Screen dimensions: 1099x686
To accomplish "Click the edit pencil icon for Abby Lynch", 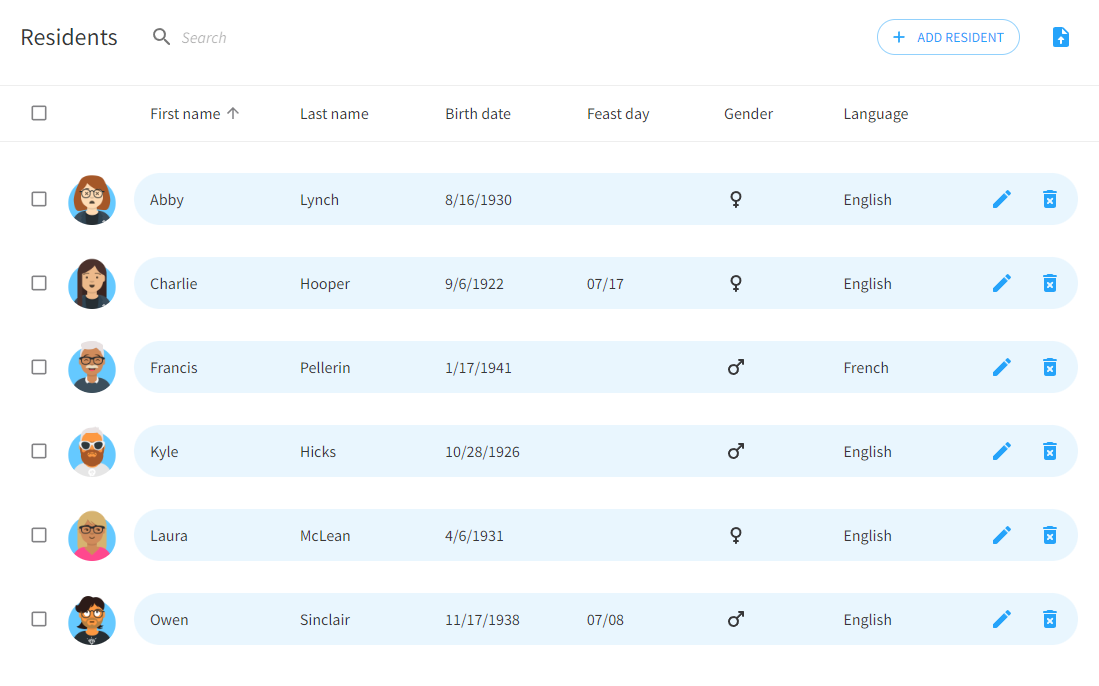I will (x=1001, y=199).
